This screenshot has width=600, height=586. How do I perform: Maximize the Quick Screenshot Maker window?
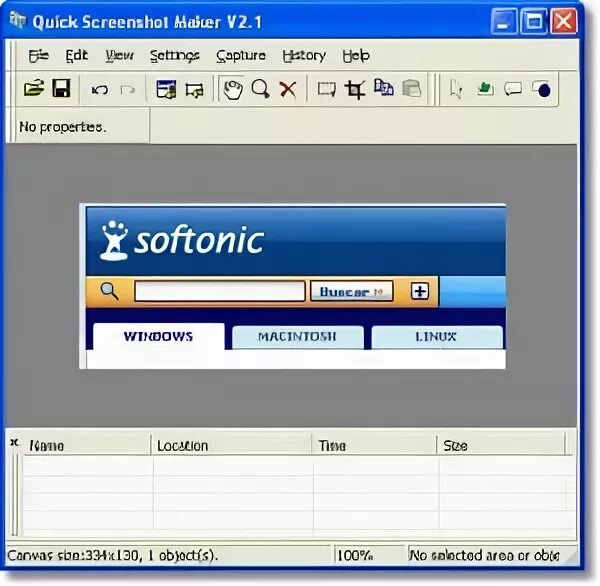534,21
